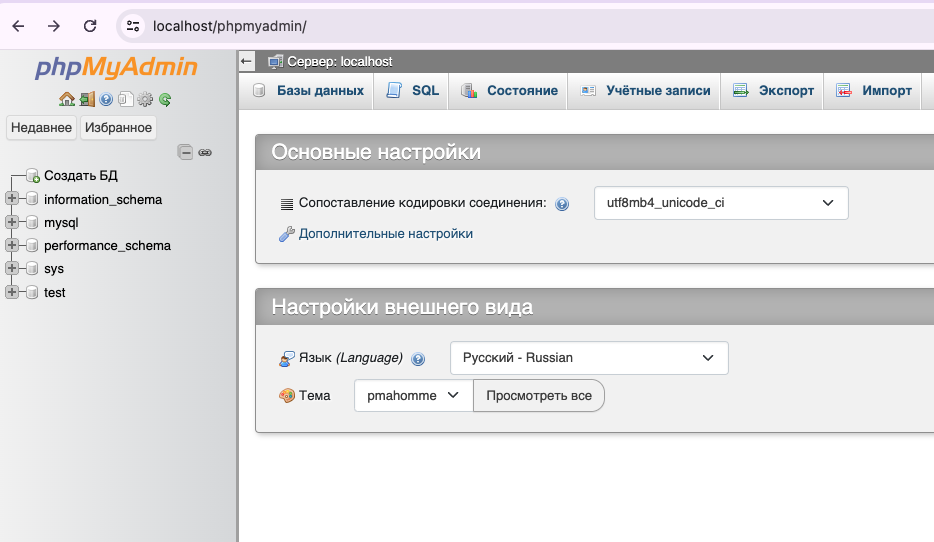Select the performance_schema database name
Screen dimensions: 934x542
107,246
